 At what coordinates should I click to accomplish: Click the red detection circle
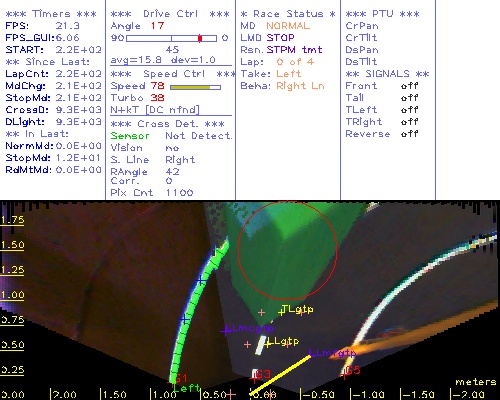(288, 250)
